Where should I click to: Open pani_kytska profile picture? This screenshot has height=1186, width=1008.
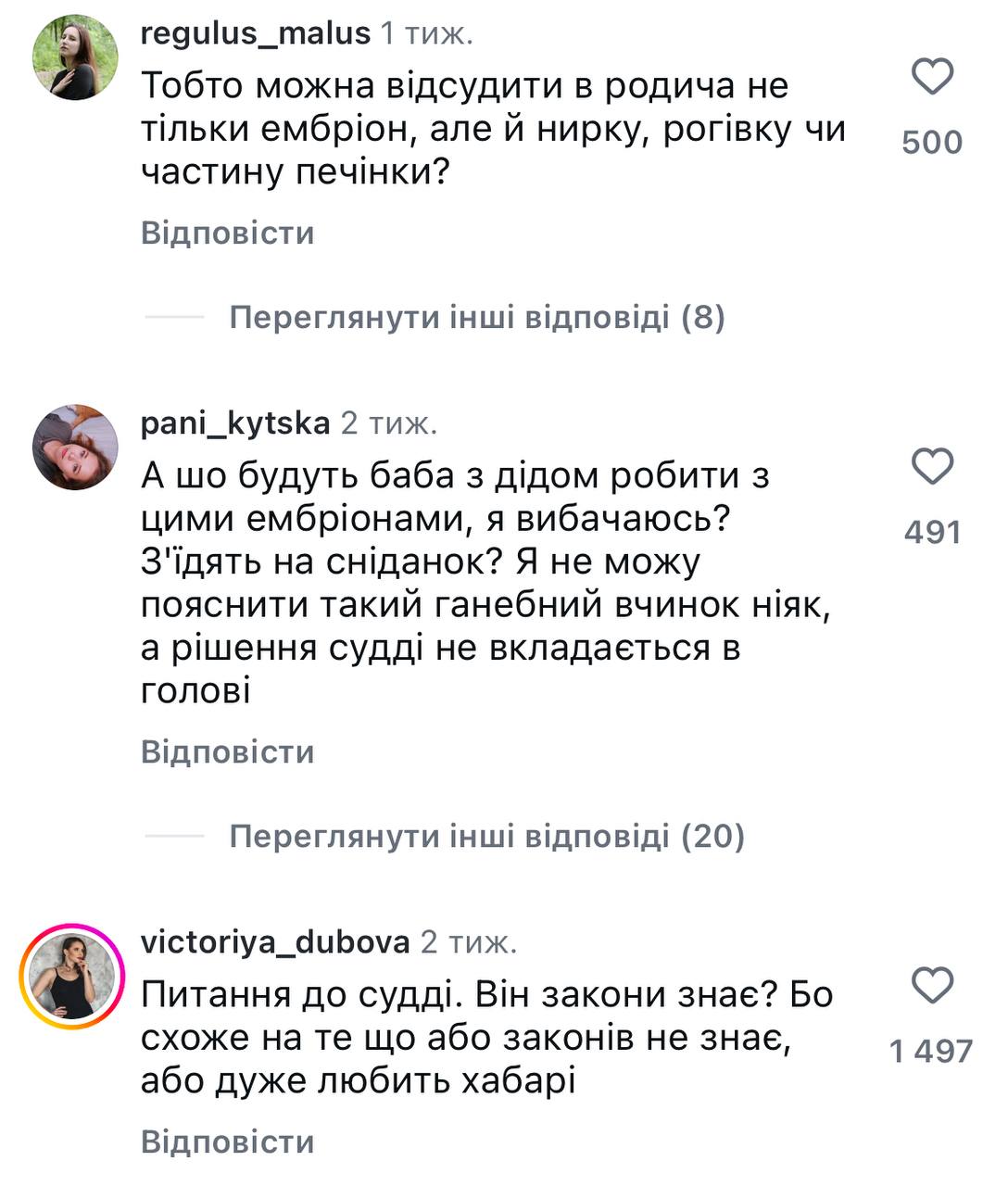point(75,447)
